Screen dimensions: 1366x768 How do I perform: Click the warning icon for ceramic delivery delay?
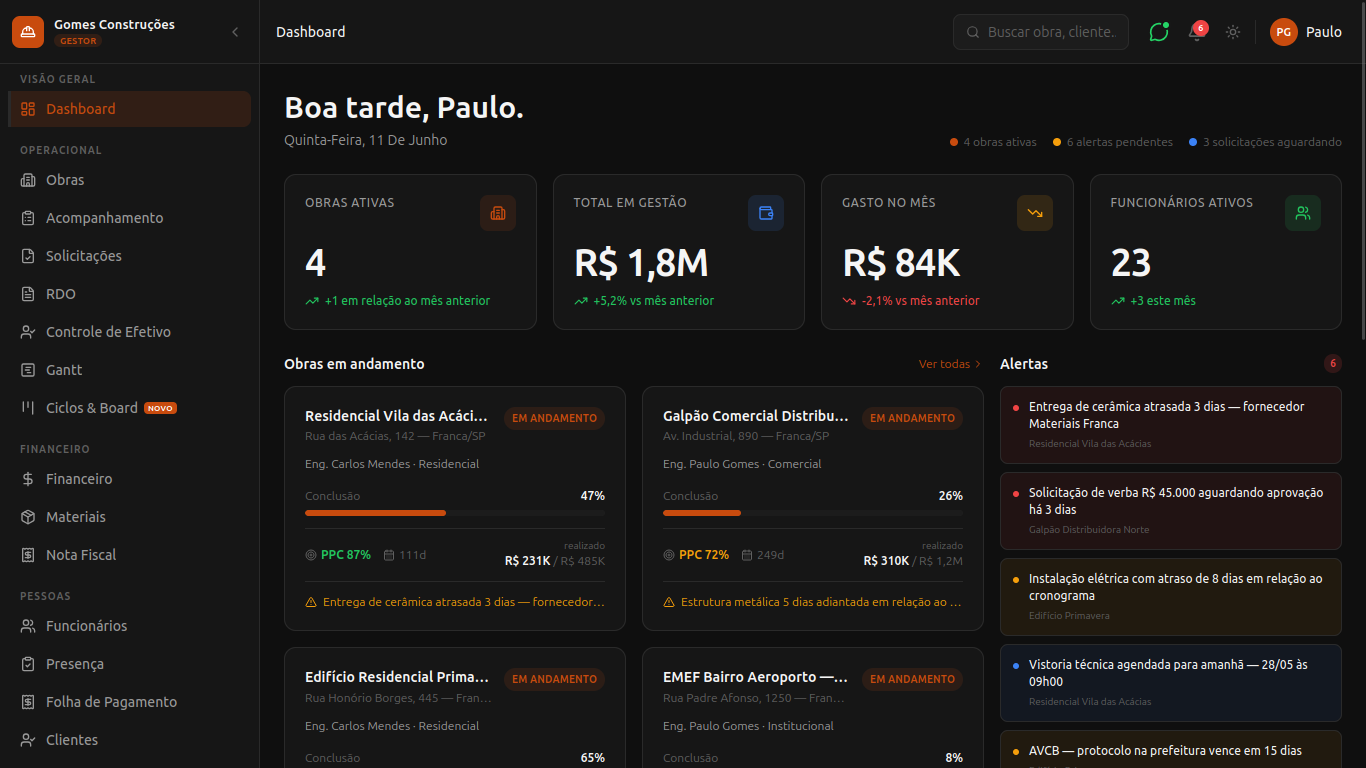(x=311, y=603)
